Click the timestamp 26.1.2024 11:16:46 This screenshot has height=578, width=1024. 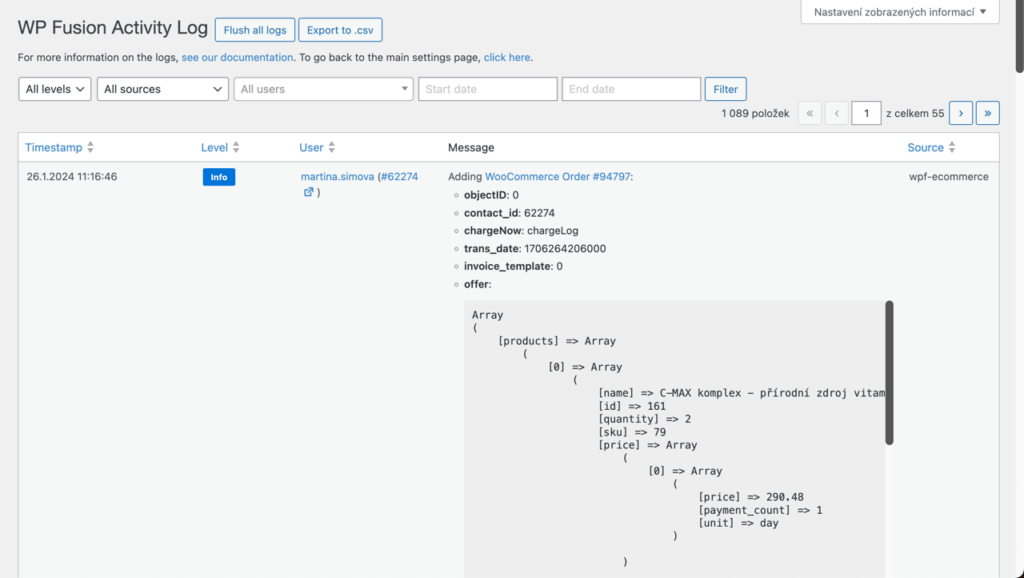[x=72, y=176]
